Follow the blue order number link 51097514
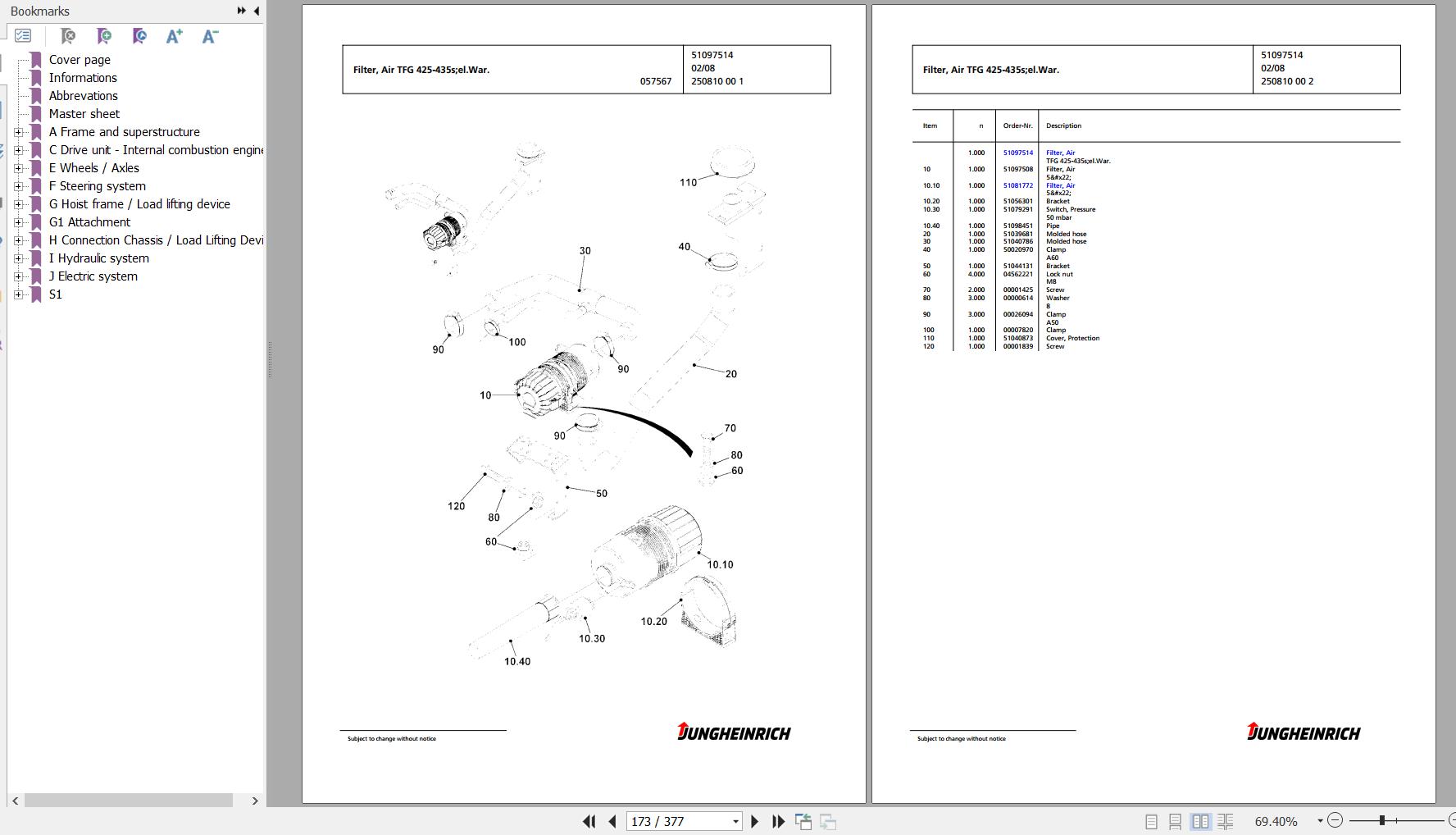This screenshot has width=1456, height=835. tap(1018, 153)
